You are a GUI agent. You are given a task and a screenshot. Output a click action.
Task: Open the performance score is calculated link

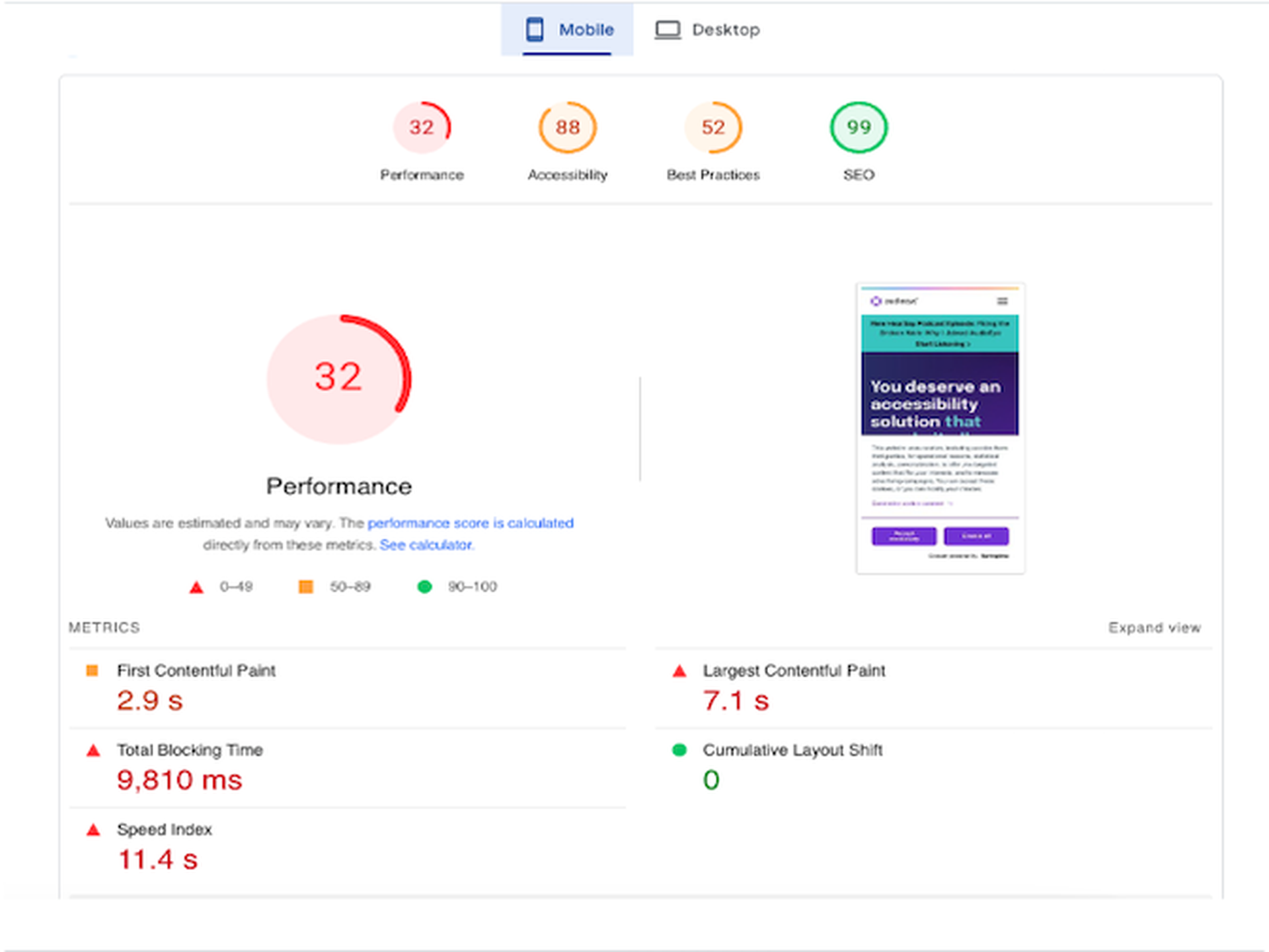[x=471, y=523]
